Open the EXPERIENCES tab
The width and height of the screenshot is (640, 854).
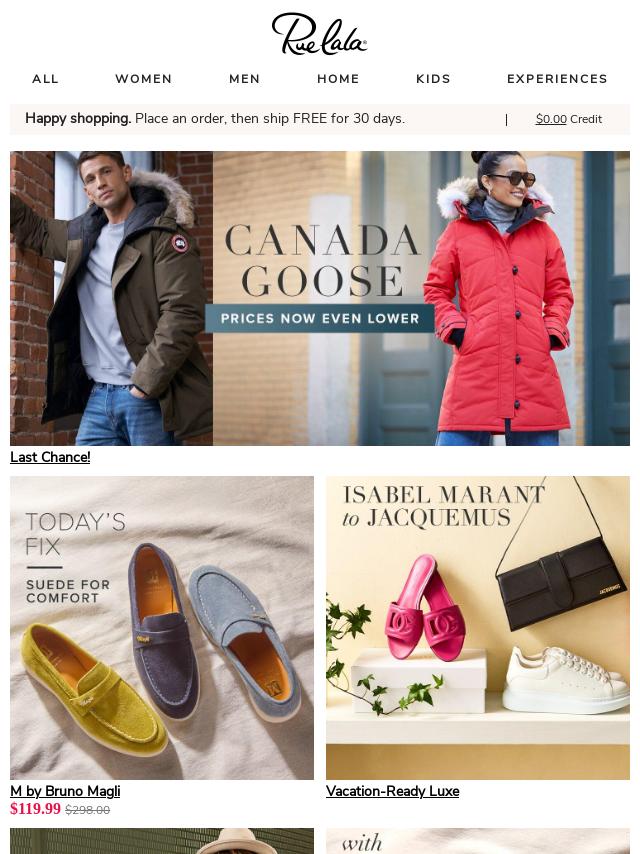pyautogui.click(x=557, y=79)
